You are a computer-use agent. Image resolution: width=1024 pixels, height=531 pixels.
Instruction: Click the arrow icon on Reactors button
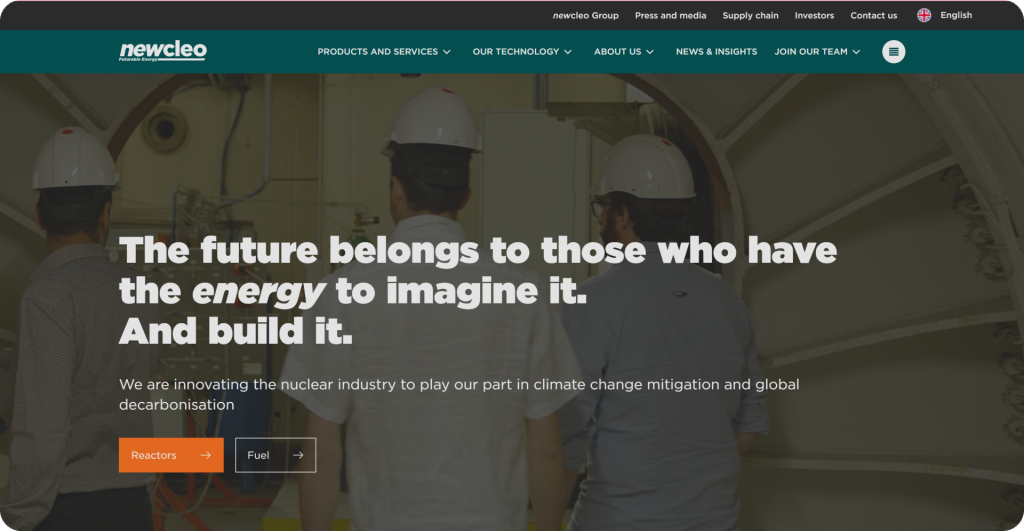pos(206,455)
